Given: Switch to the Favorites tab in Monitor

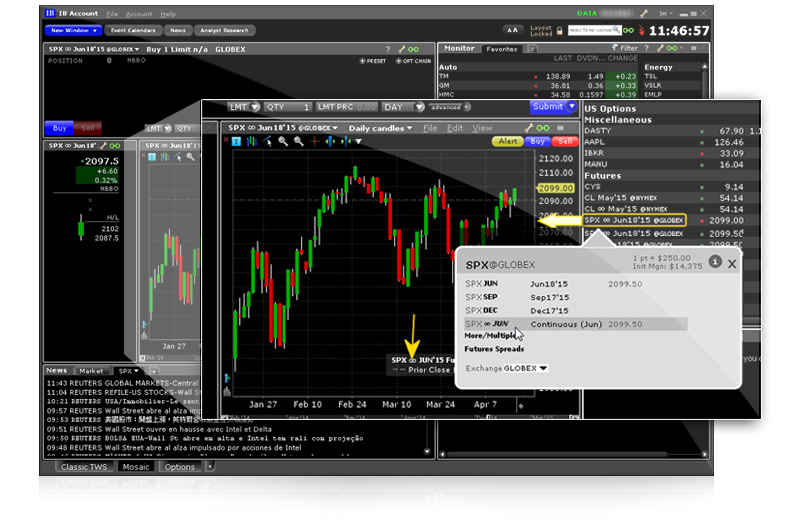Looking at the screenshot, I should tap(502, 49).
